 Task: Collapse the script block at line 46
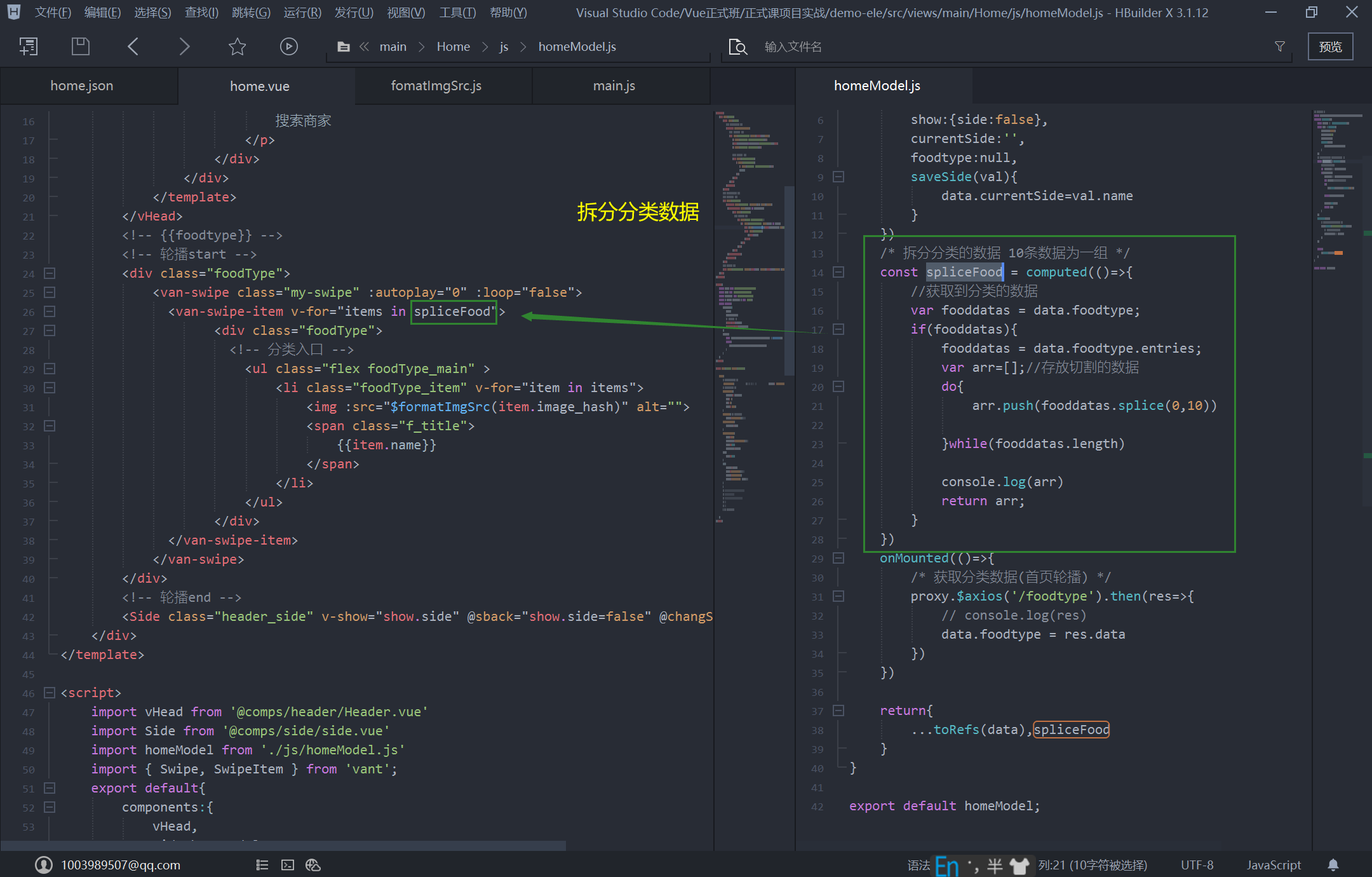50,693
